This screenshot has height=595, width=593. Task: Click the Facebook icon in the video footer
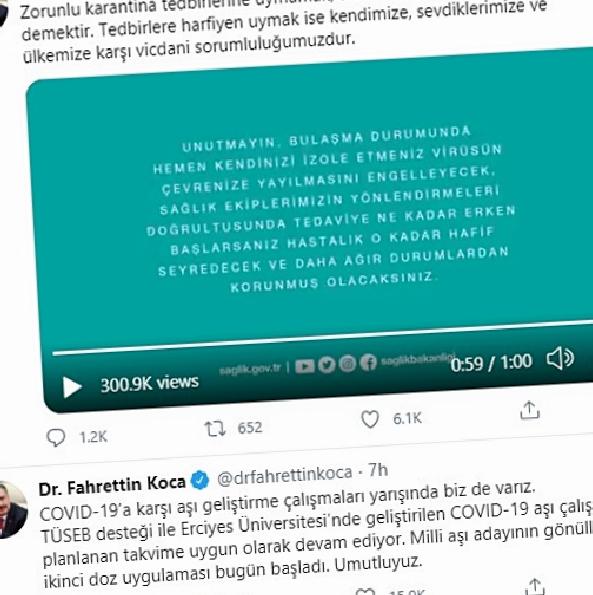click(368, 362)
